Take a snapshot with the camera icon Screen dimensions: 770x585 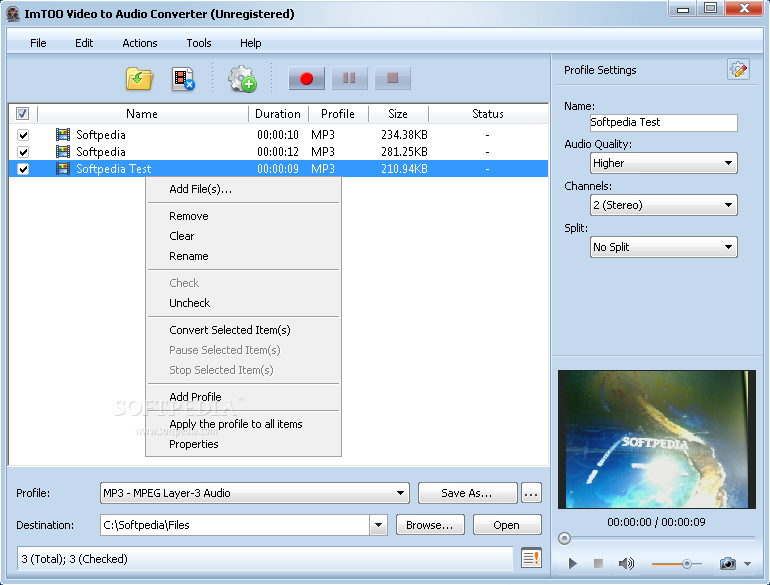pos(728,563)
